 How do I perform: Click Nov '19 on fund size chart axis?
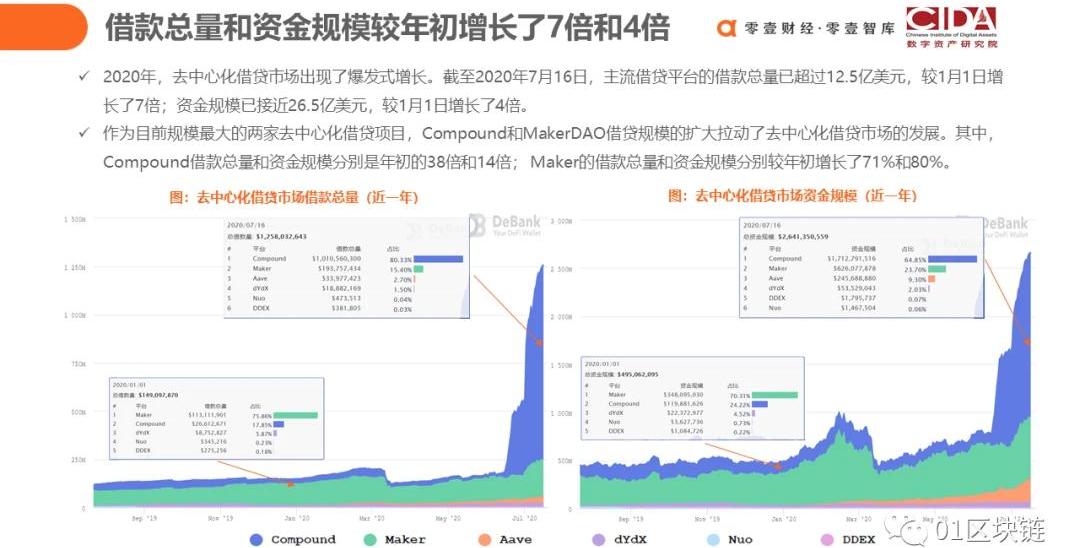705,518
